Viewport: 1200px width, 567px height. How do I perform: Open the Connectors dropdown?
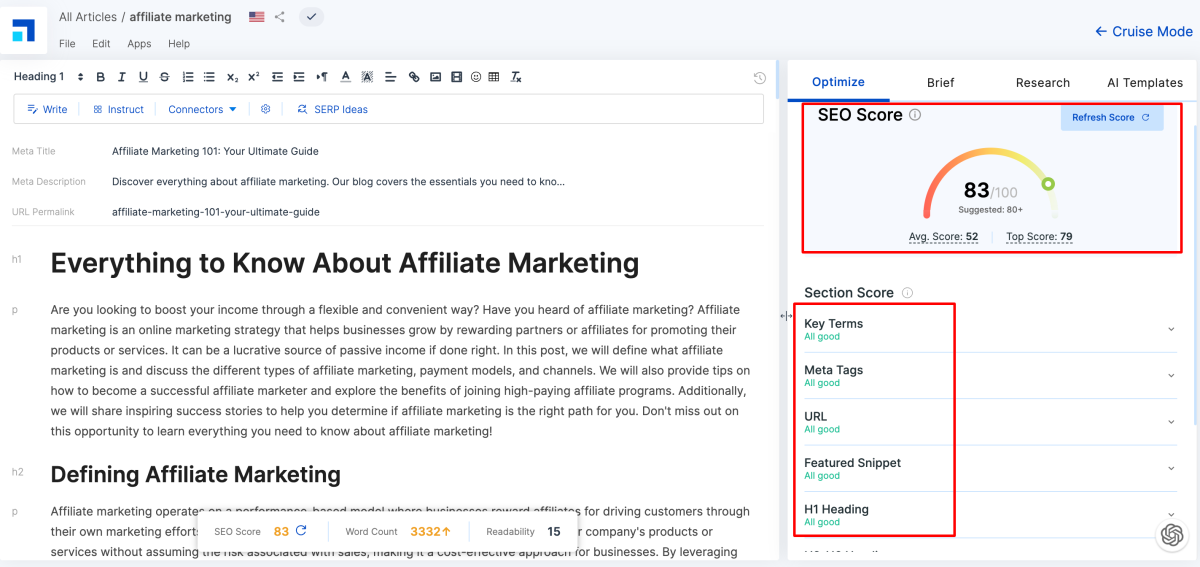[x=202, y=109]
